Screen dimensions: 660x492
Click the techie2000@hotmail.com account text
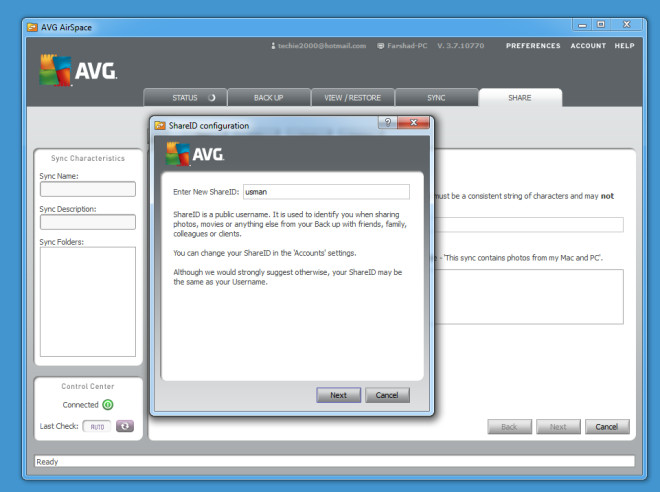tap(322, 45)
